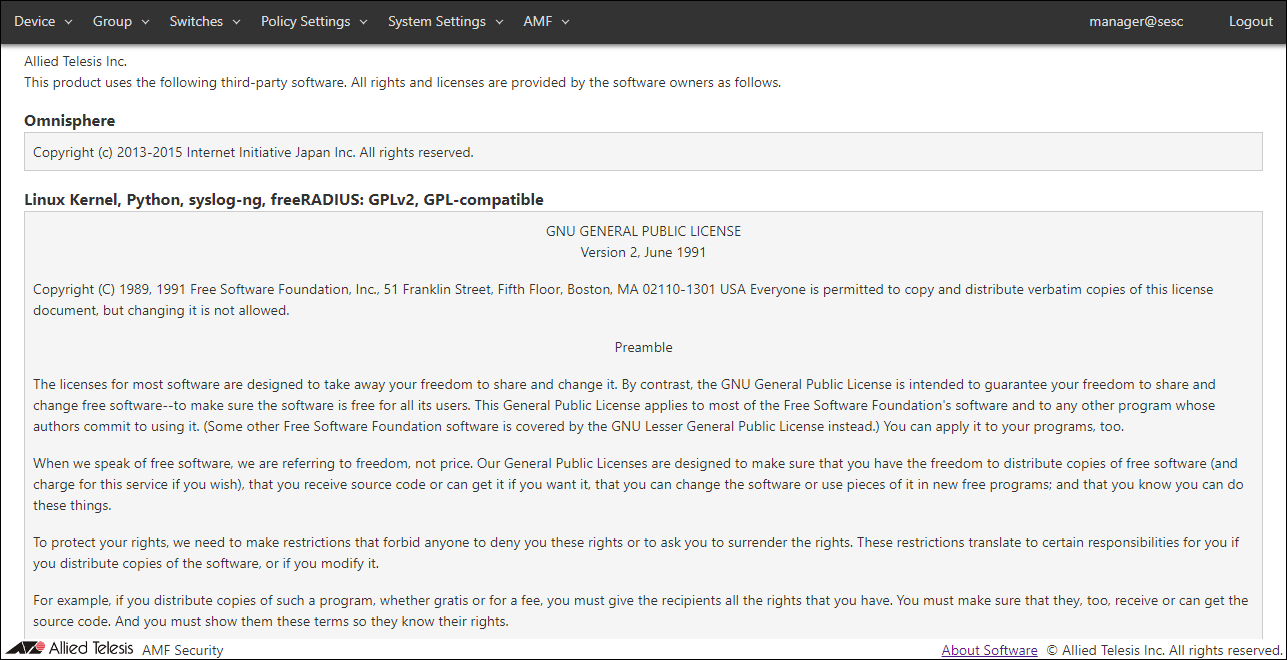Click the Omnisphere copyright notice box
Image resolution: width=1287 pixels, height=660 pixels.
click(643, 153)
